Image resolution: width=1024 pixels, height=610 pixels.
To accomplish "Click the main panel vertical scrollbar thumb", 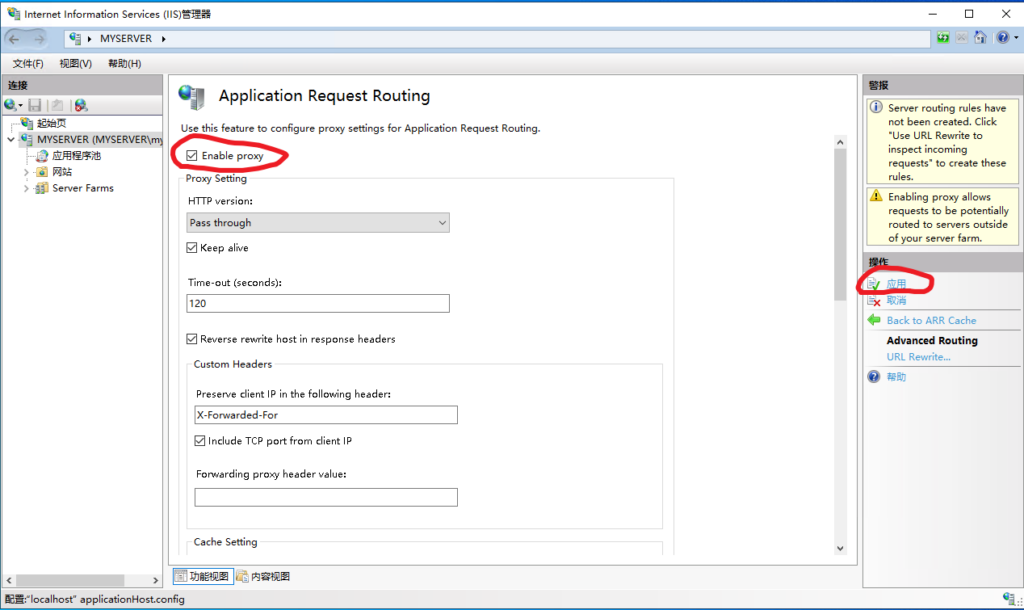I will [840, 225].
